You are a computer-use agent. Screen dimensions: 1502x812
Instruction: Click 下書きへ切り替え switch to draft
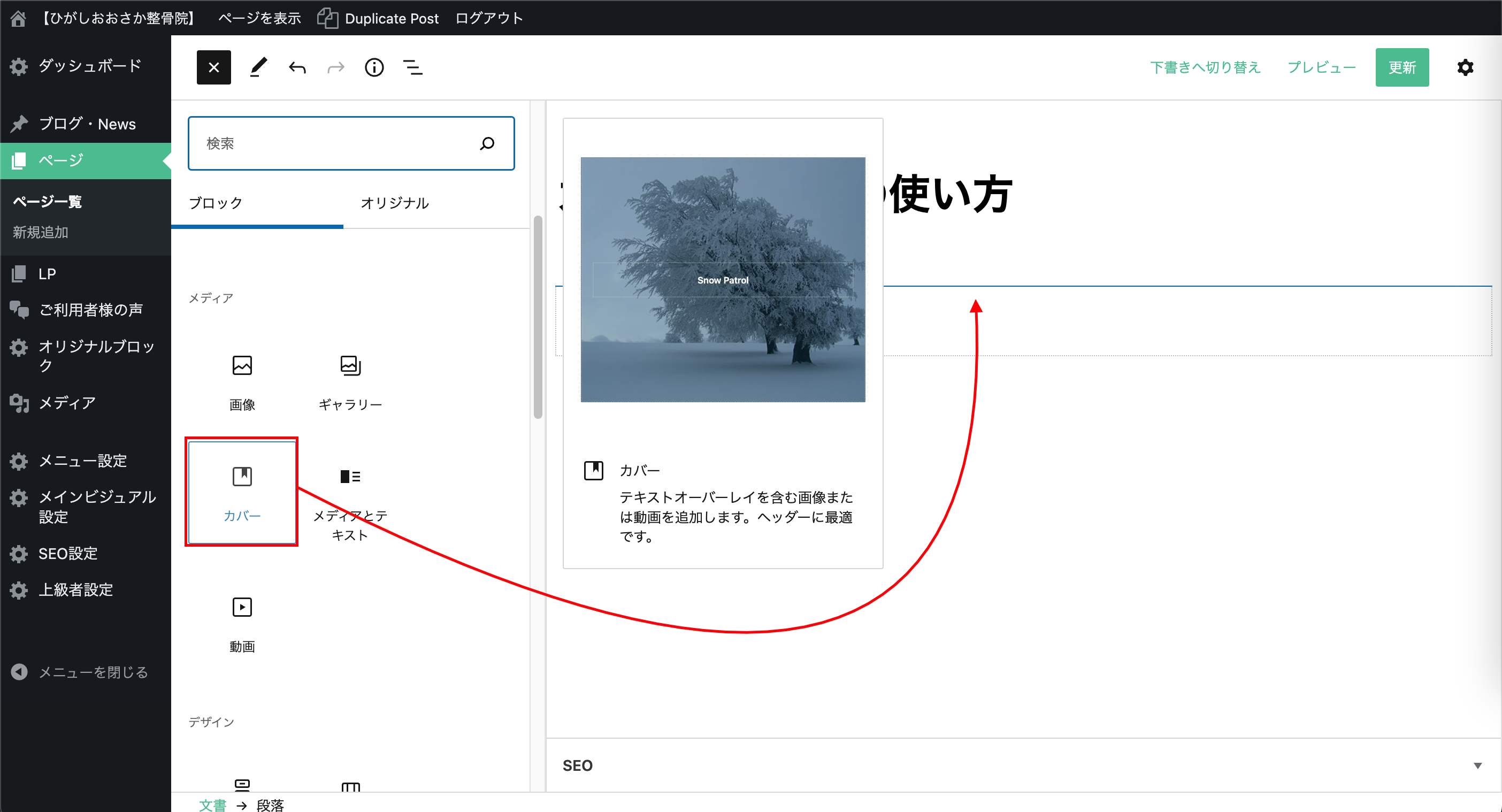(x=1205, y=67)
